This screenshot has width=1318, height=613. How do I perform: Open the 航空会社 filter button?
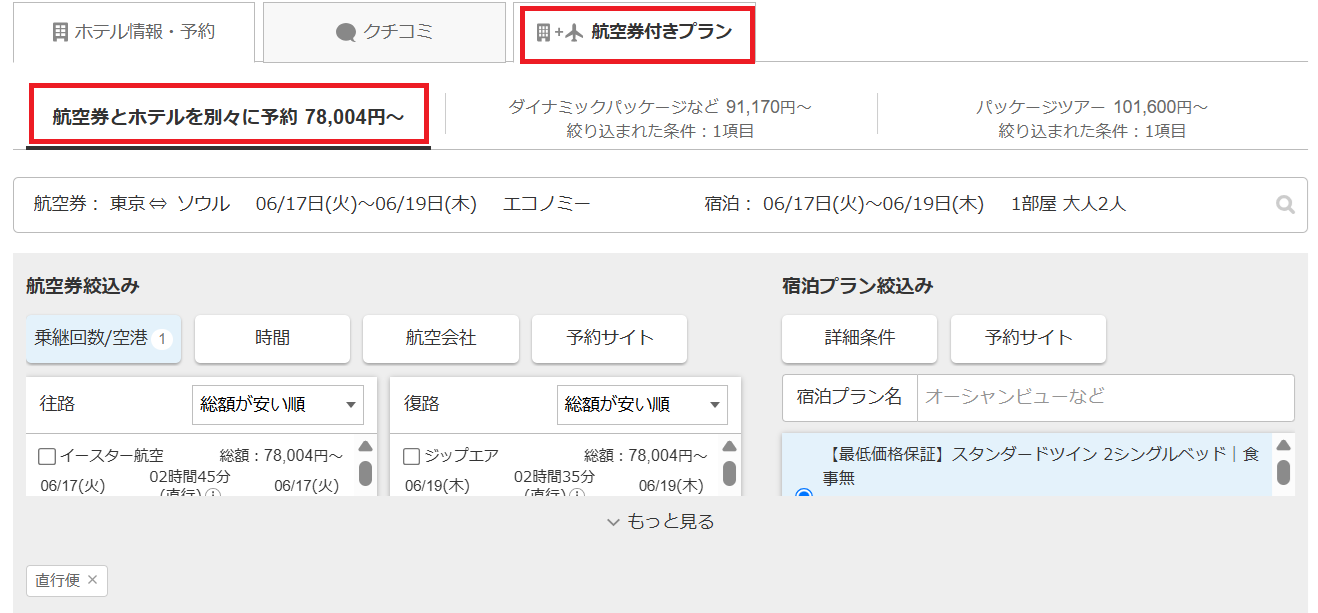(x=441, y=338)
